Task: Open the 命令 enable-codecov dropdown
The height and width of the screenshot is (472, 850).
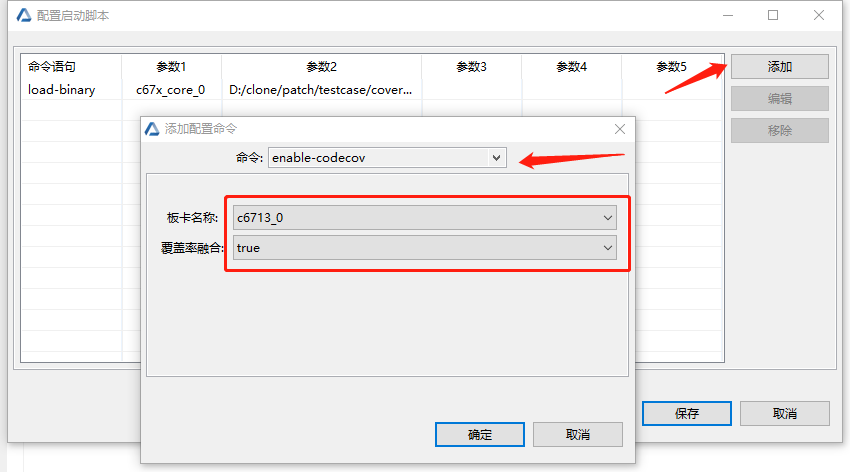Action: click(387, 158)
